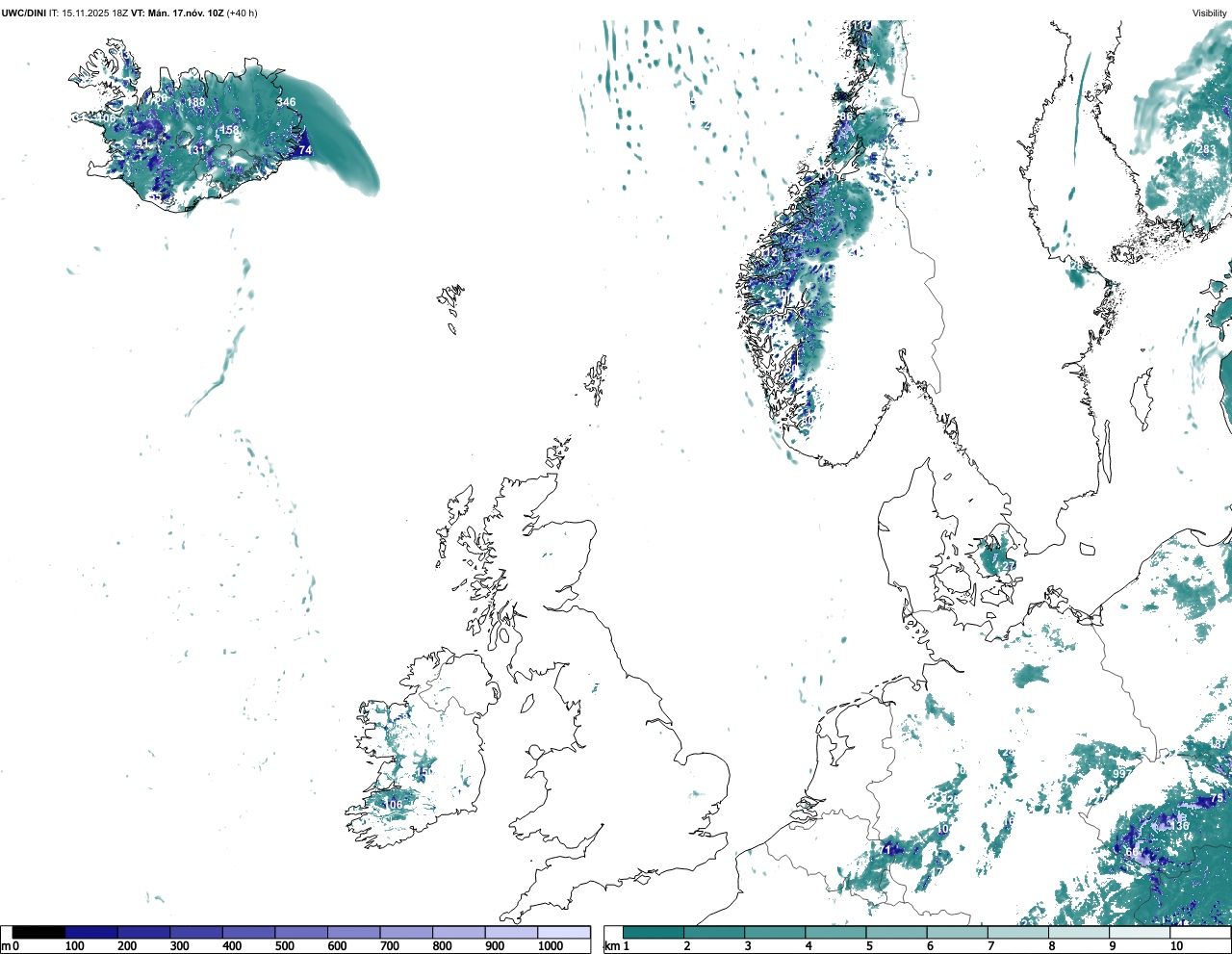The height and width of the screenshot is (954, 1232).
Task: Click the "km" unit label on legend
Action: (x=611, y=946)
